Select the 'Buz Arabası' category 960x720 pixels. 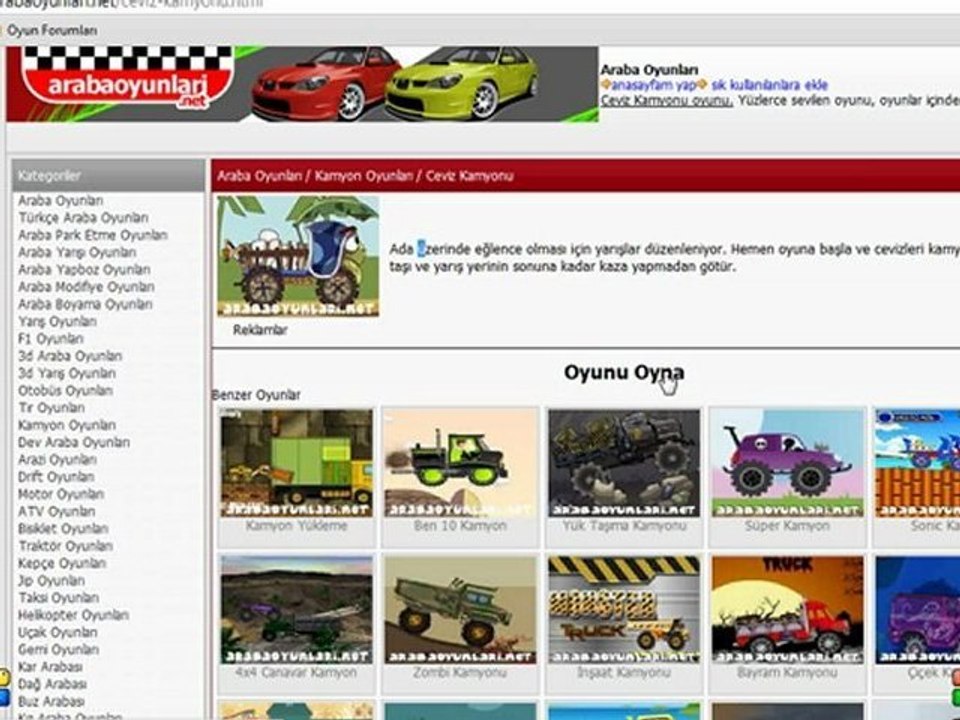tap(51, 701)
